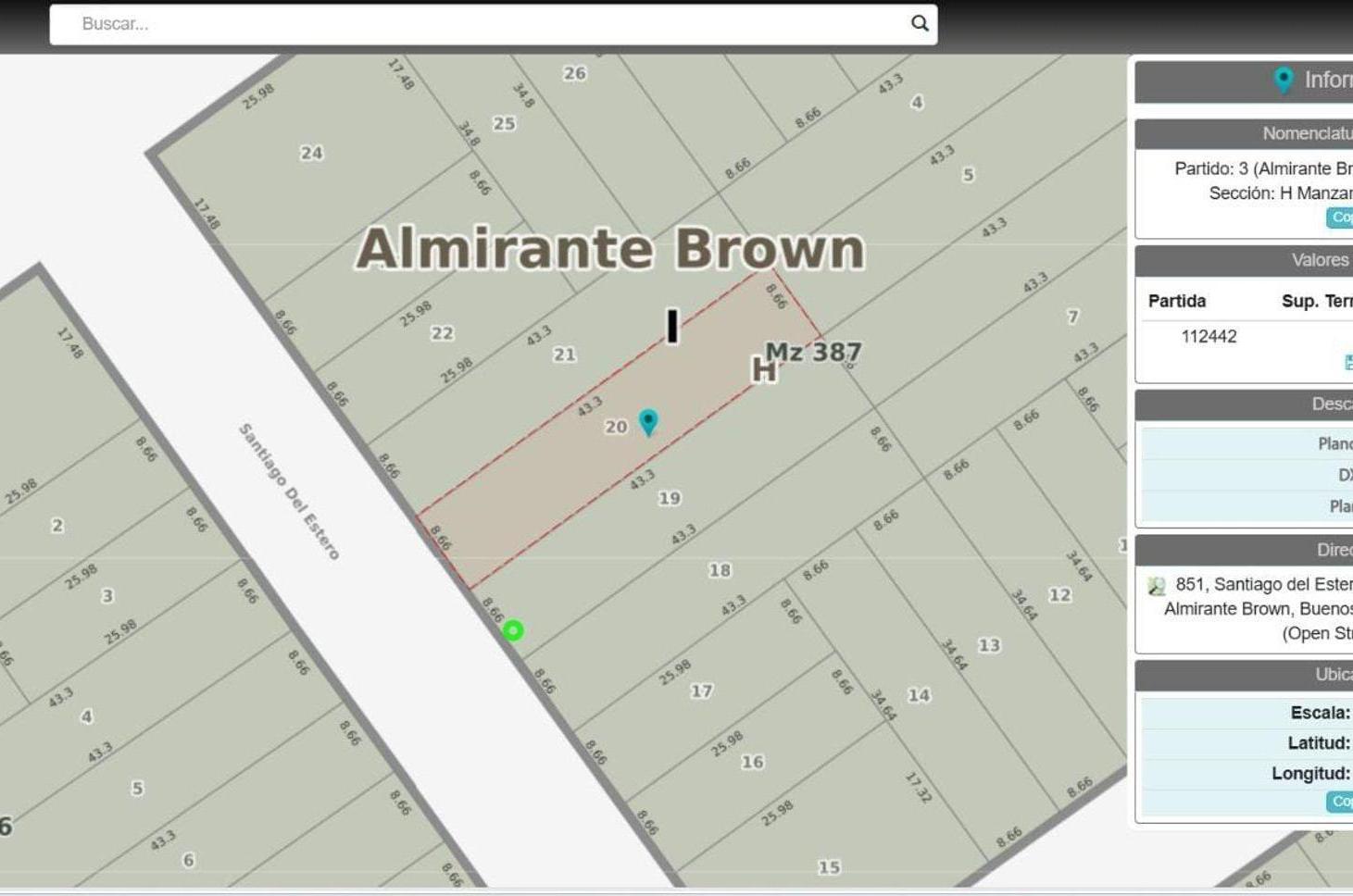
Task: Select parcel number 2 on the map
Action: 57,526
